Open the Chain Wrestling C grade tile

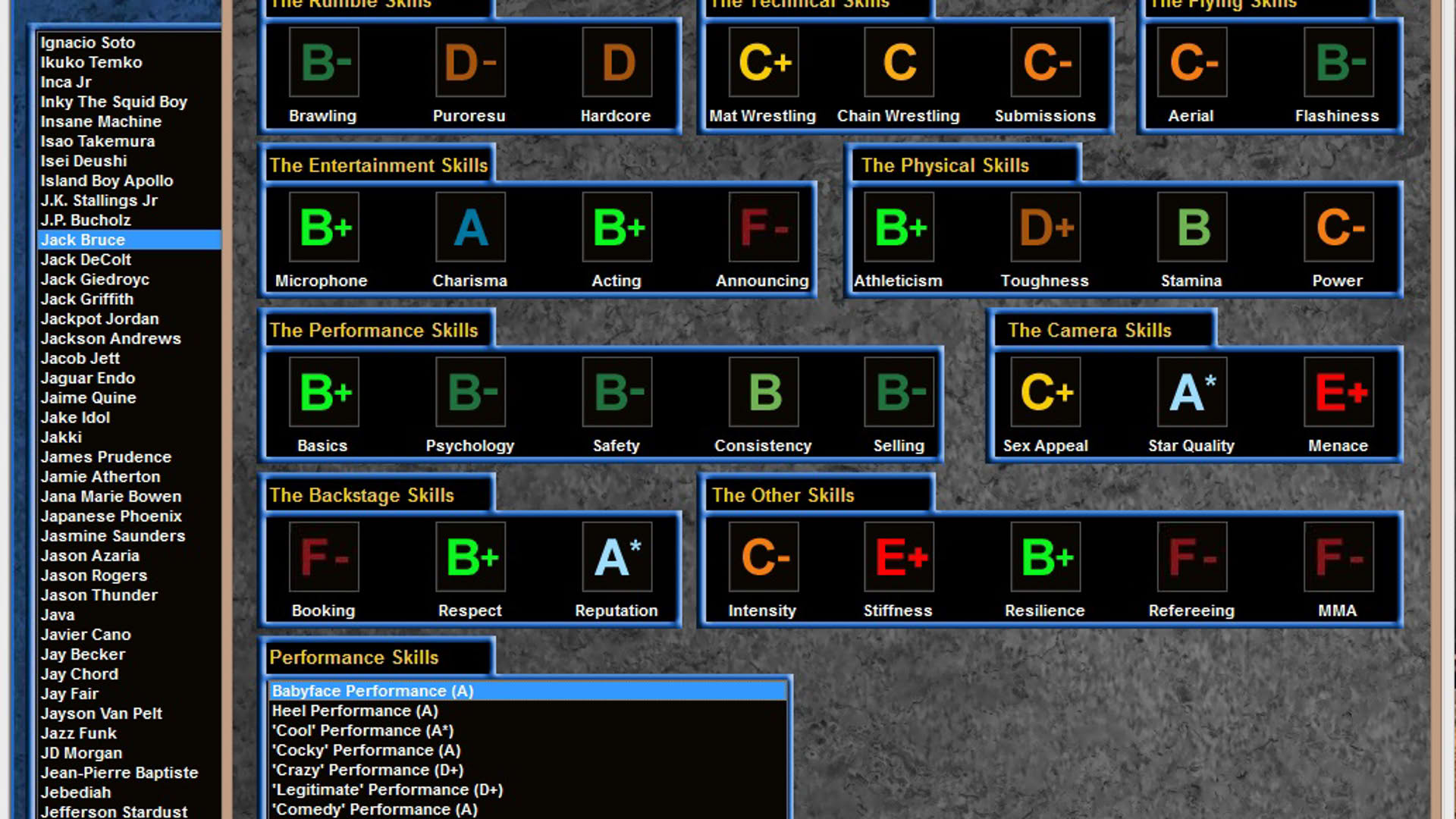[x=899, y=62]
